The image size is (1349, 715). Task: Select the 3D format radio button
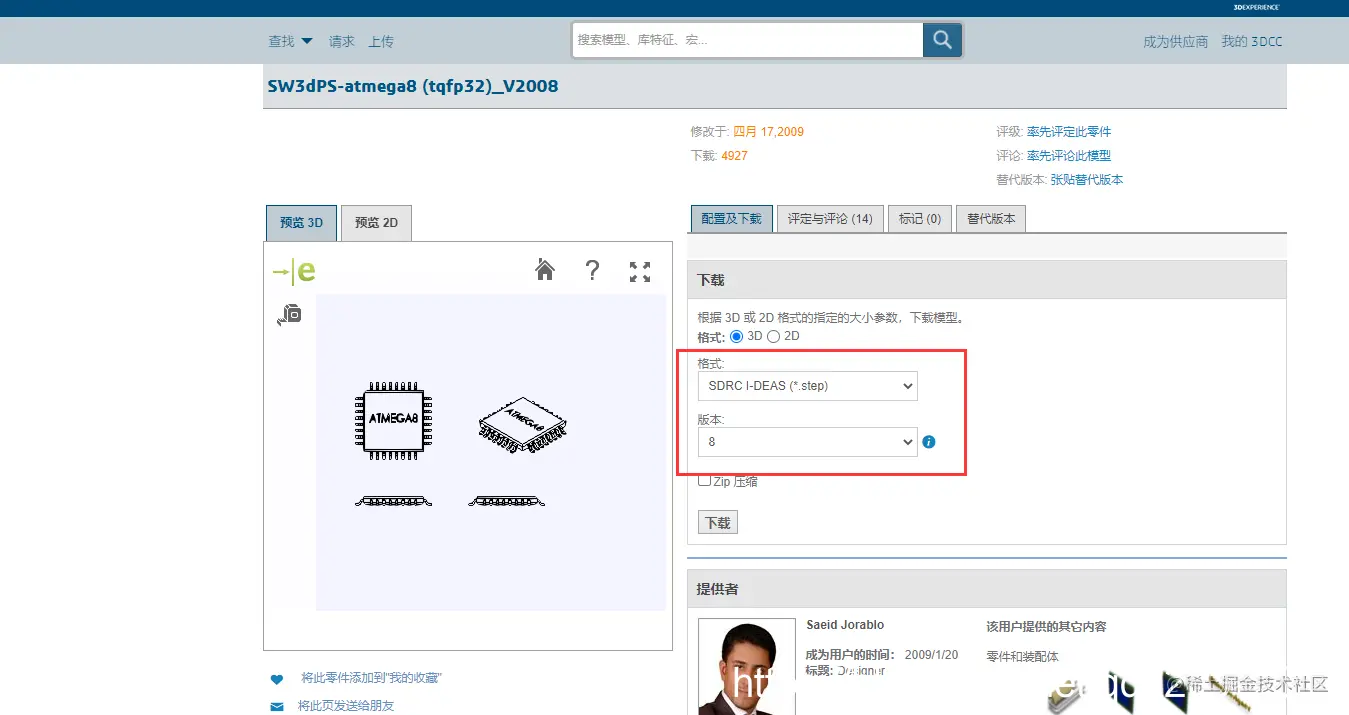pos(734,336)
